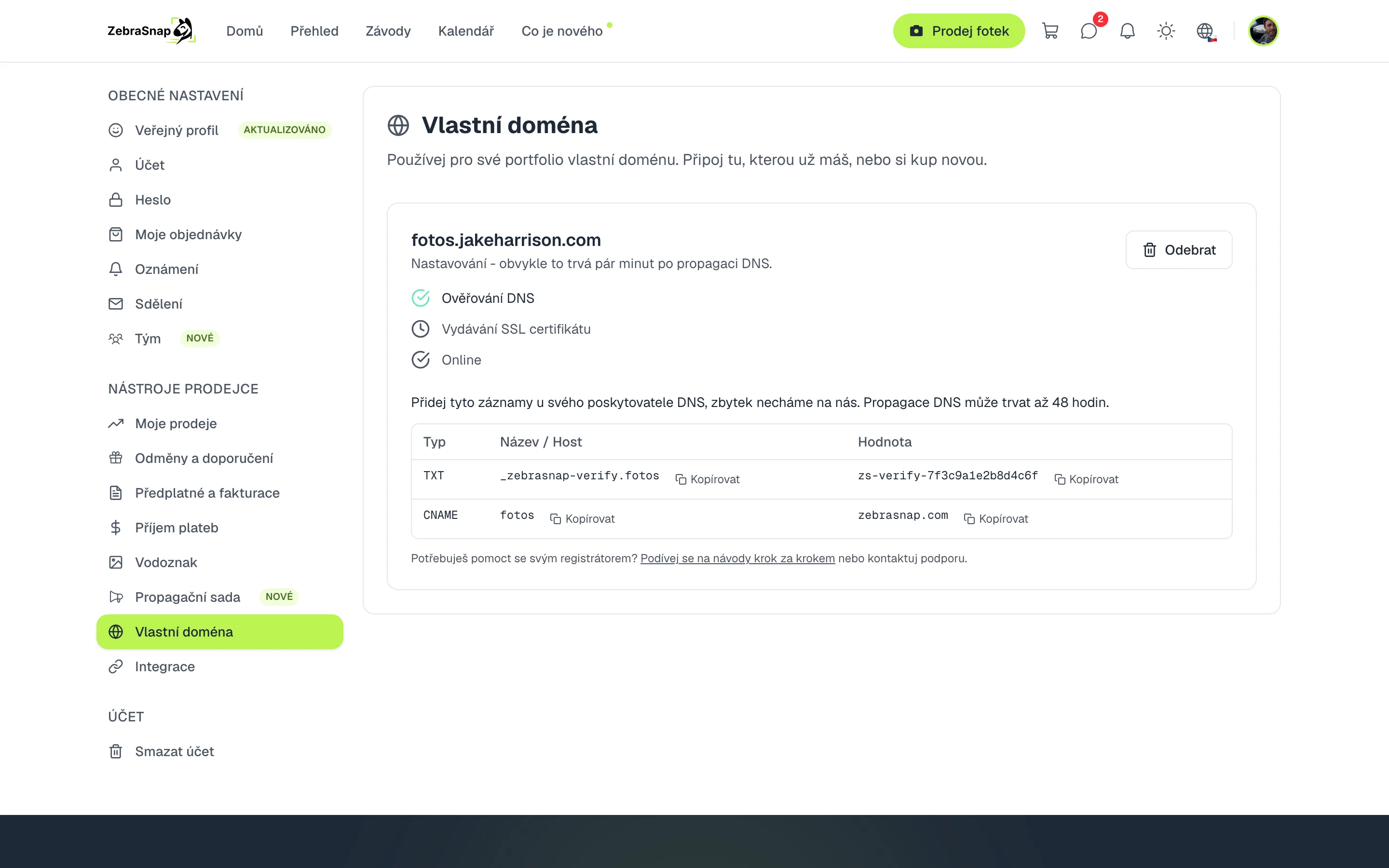Open the shopping cart icon
Screen dimensions: 1389x868
(x=1050, y=31)
